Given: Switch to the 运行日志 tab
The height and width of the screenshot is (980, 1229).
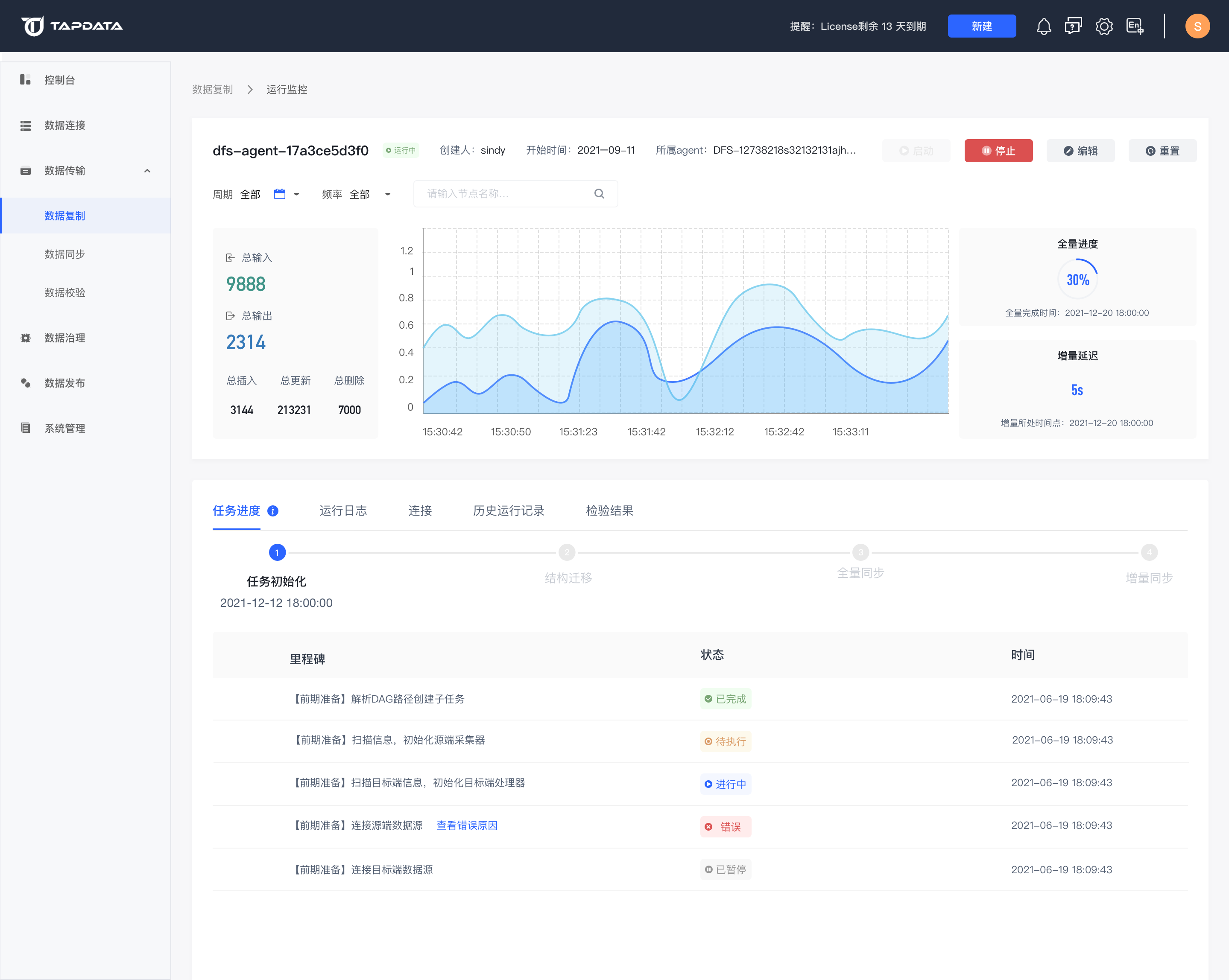Looking at the screenshot, I should pos(343,511).
